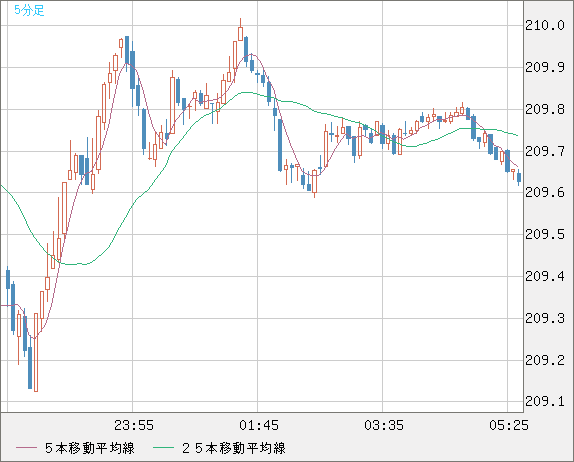
Task: Click the 209.4 price axis label
Action: 545,276
